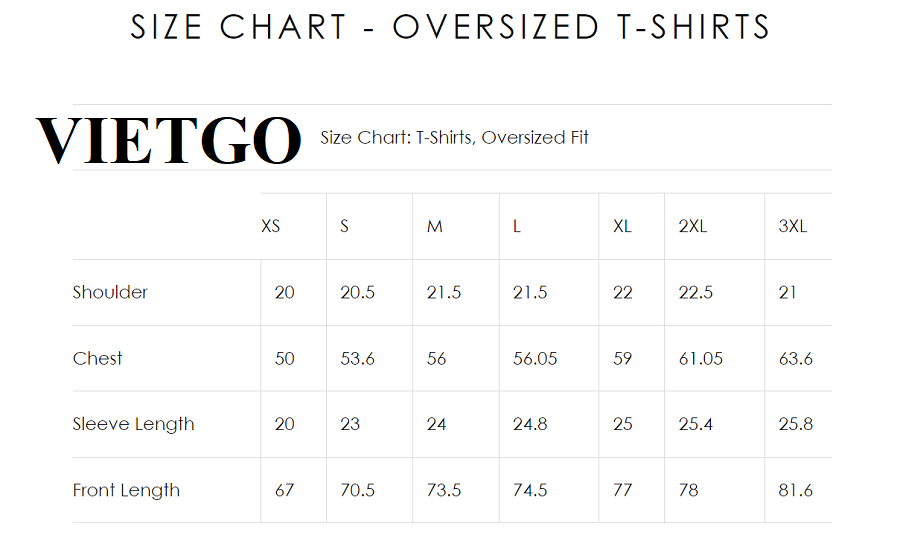This screenshot has width=900, height=535.
Task: Select the M size column header
Action: coord(435,226)
